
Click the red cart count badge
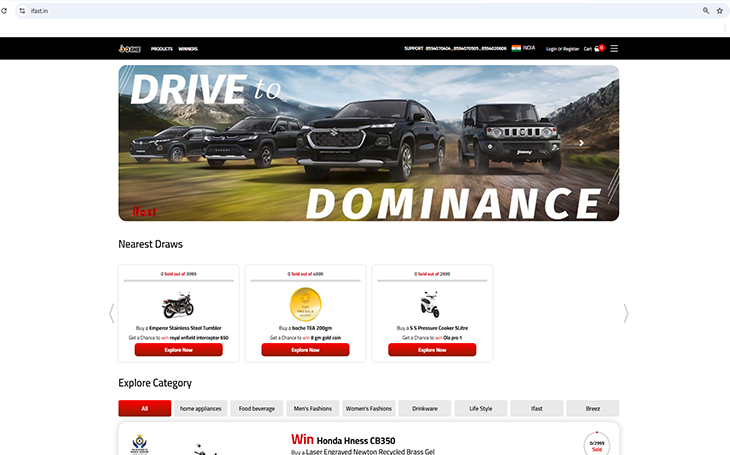click(x=602, y=47)
